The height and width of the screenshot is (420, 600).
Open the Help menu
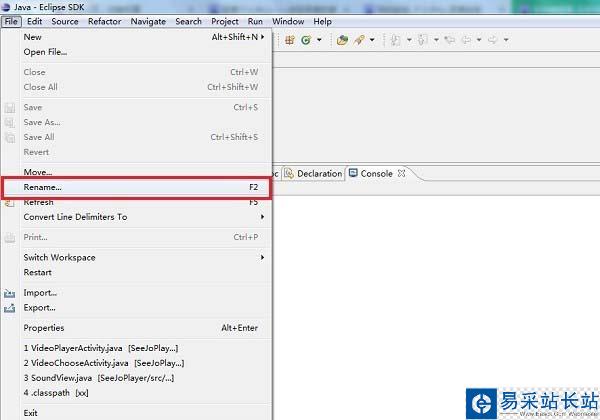(x=323, y=21)
